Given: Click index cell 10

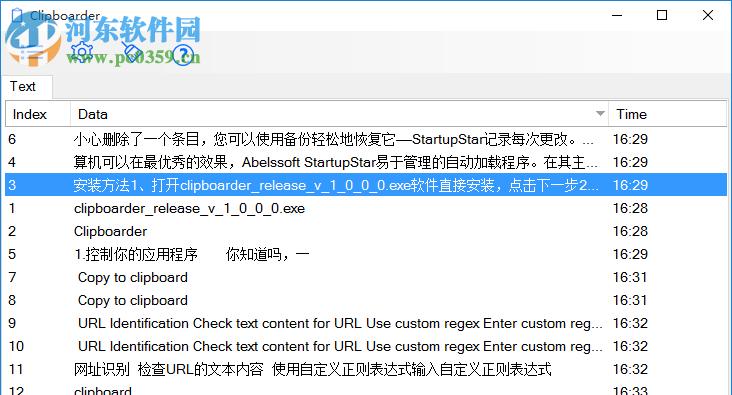Looking at the screenshot, I should coord(16,346).
